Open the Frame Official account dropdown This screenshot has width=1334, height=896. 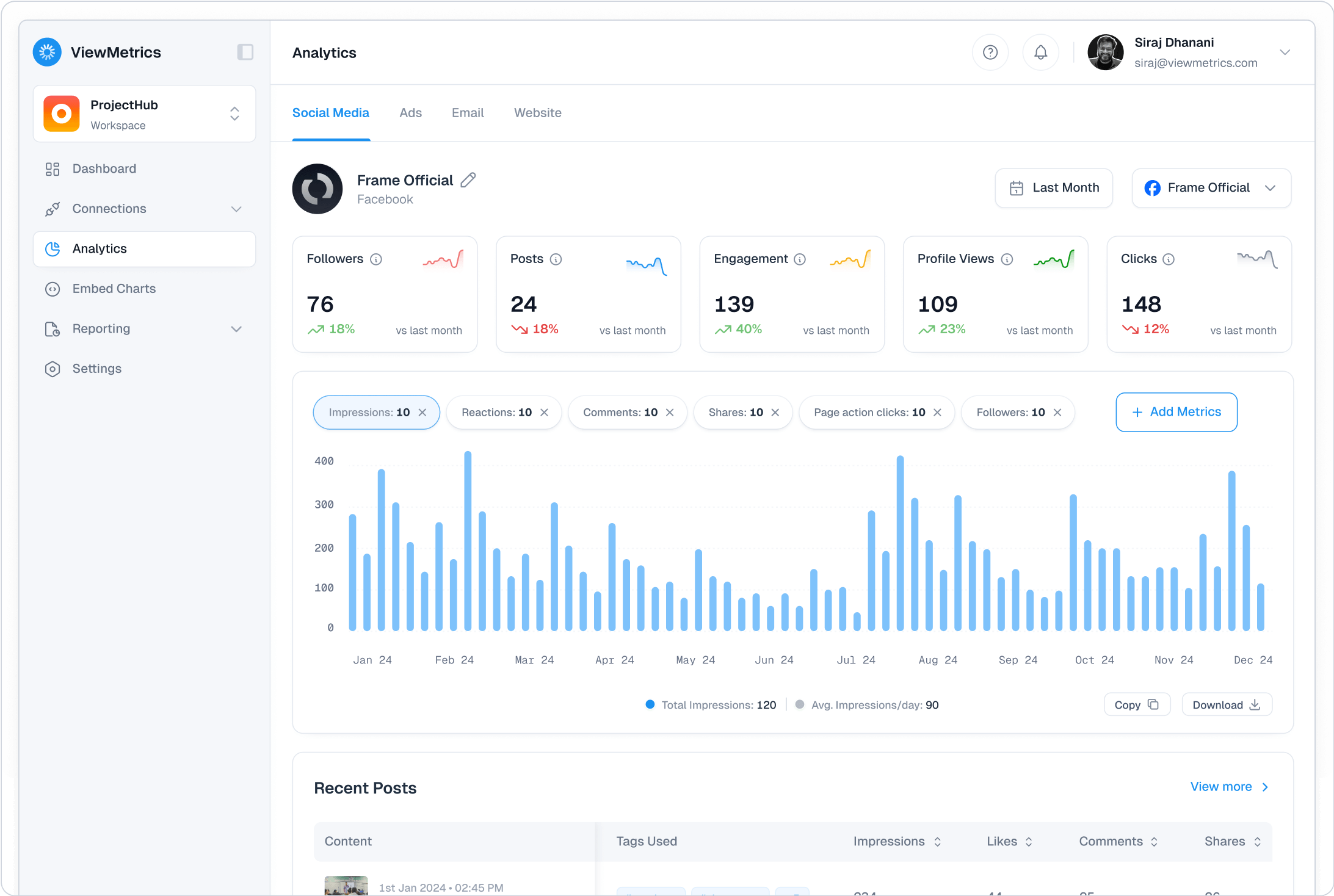1271,188
